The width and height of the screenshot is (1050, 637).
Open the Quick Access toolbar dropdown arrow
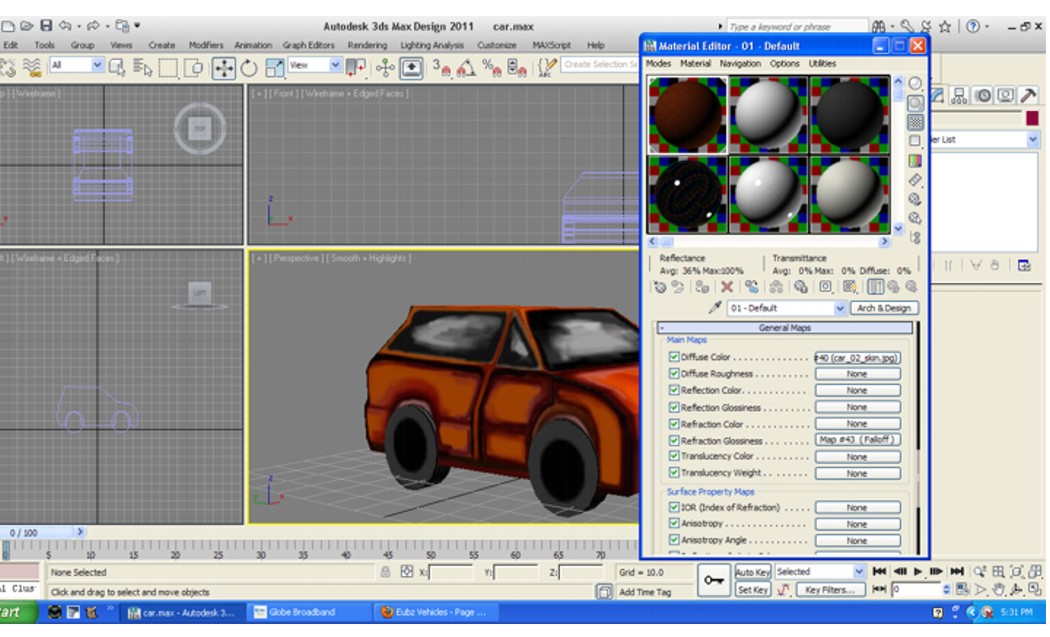click(137, 26)
